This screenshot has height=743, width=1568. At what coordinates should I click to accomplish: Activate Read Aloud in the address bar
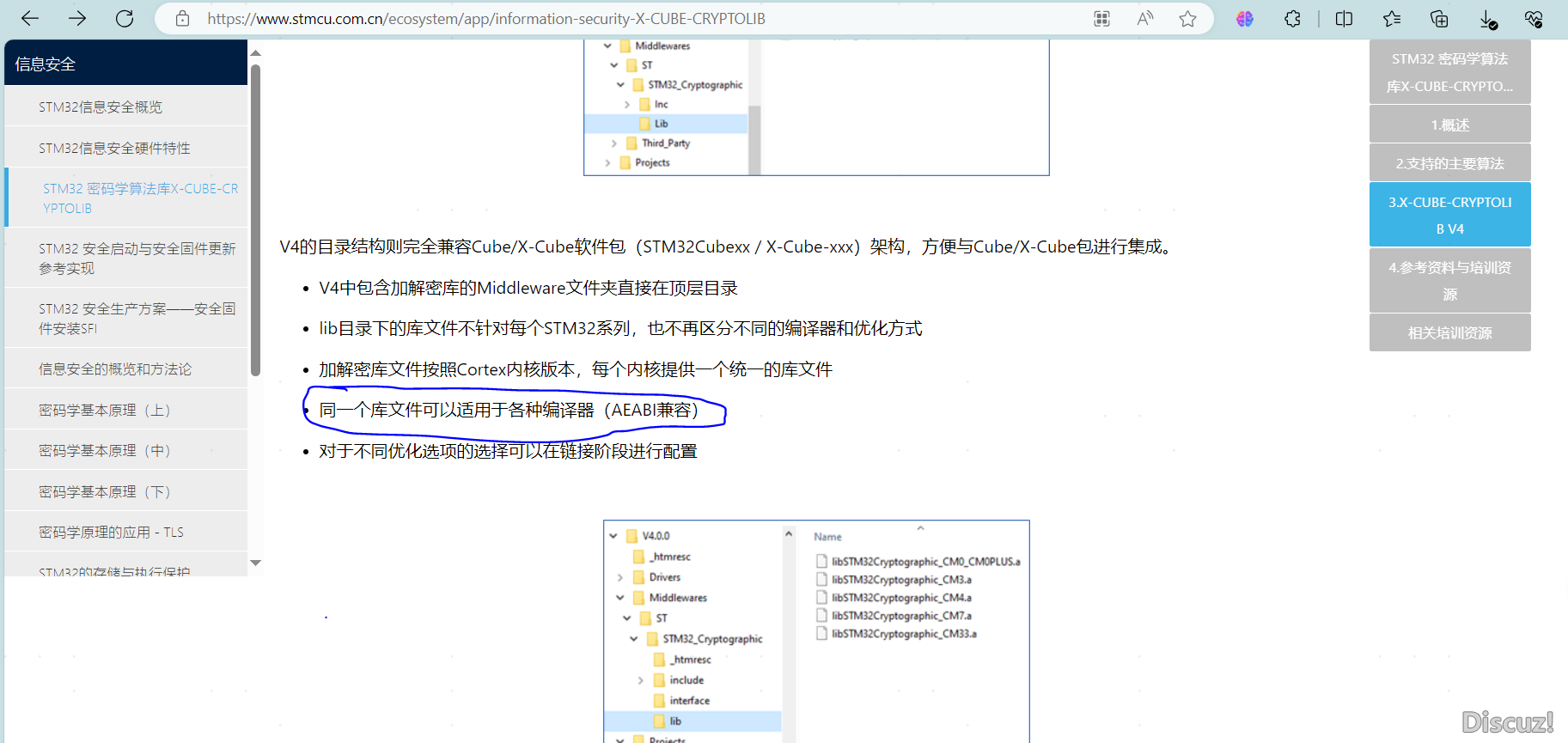[1144, 19]
